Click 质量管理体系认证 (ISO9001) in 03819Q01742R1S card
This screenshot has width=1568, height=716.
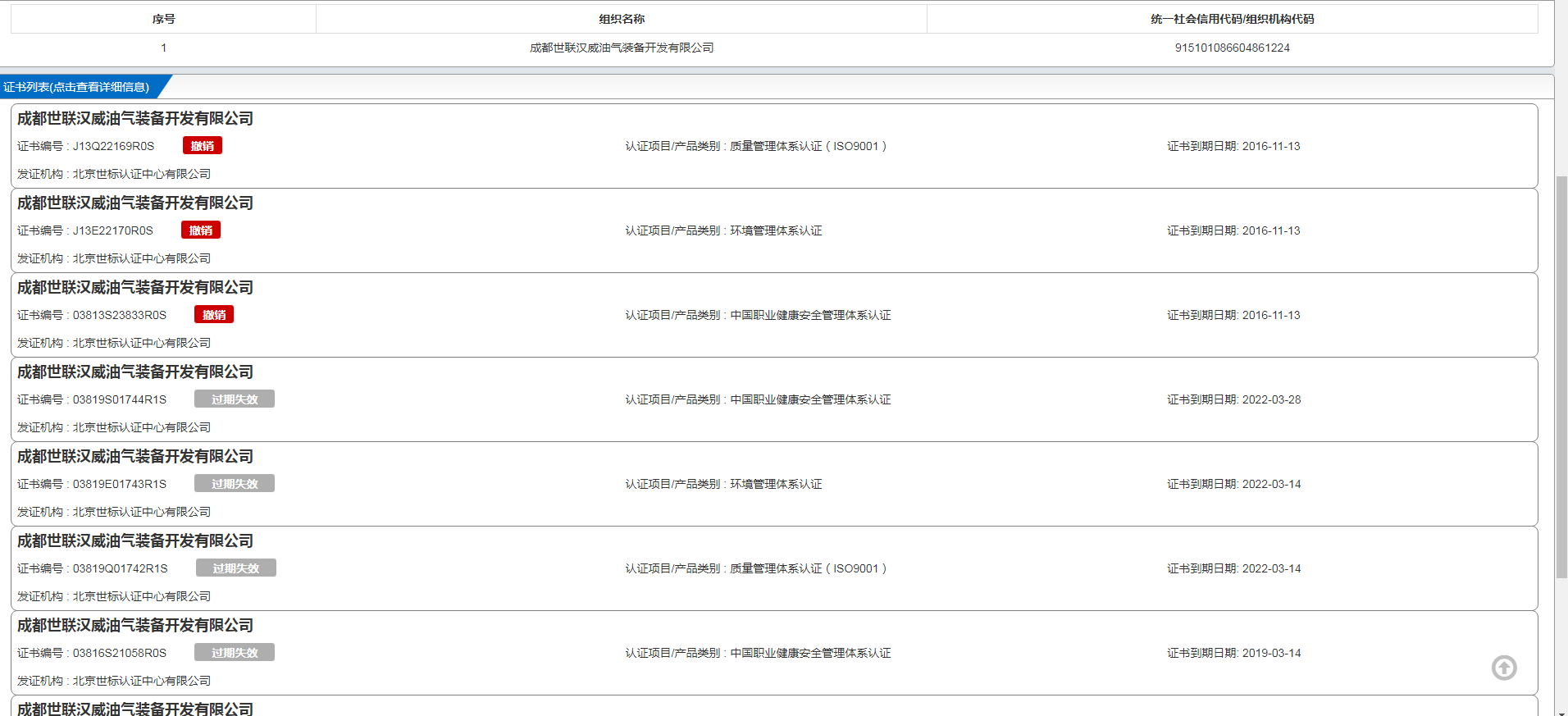809,568
